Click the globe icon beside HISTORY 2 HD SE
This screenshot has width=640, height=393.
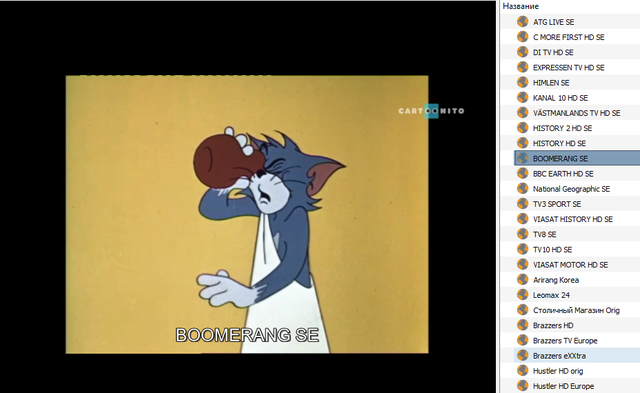click(x=522, y=128)
